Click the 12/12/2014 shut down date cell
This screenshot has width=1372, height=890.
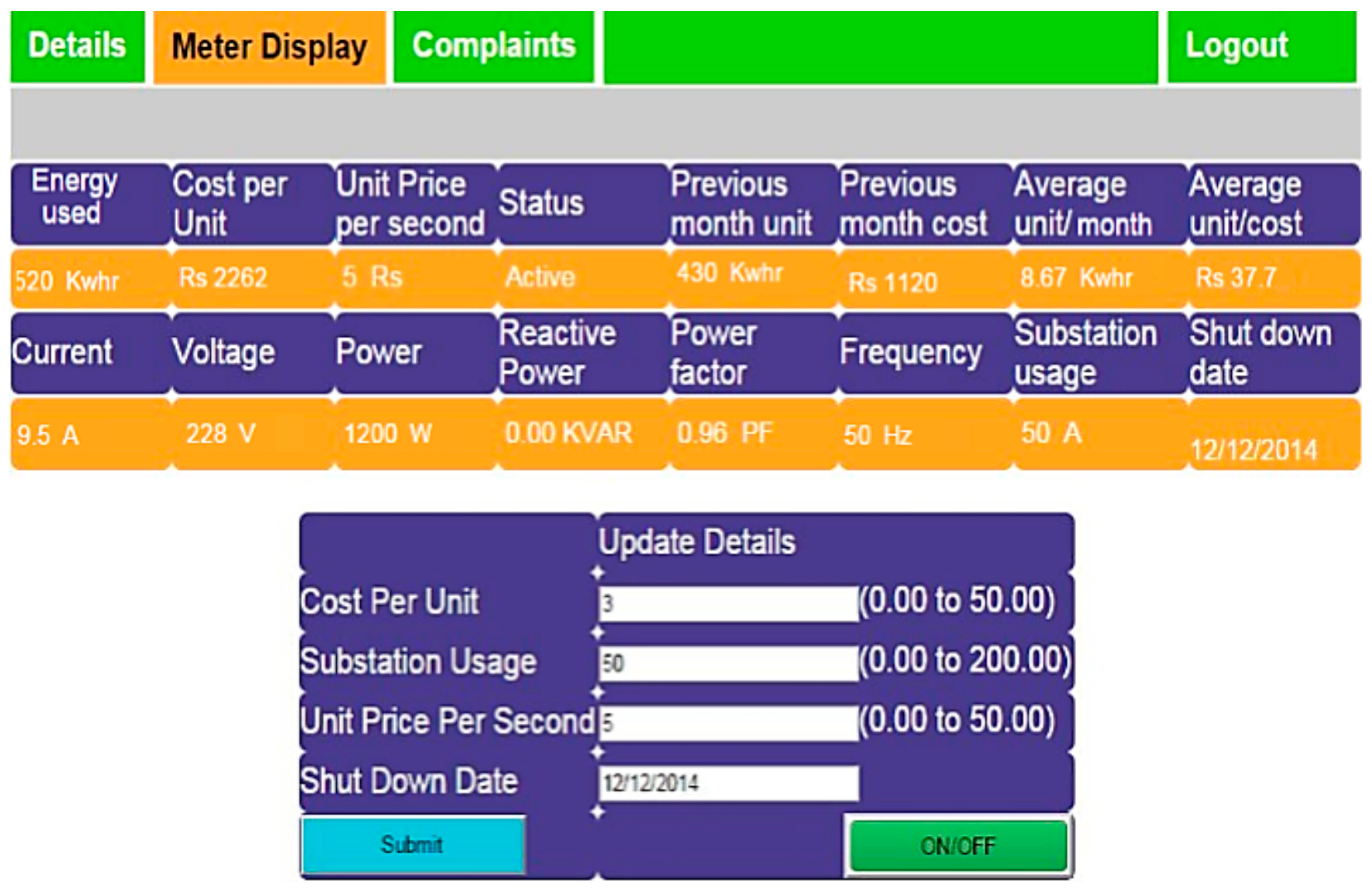click(x=1254, y=450)
